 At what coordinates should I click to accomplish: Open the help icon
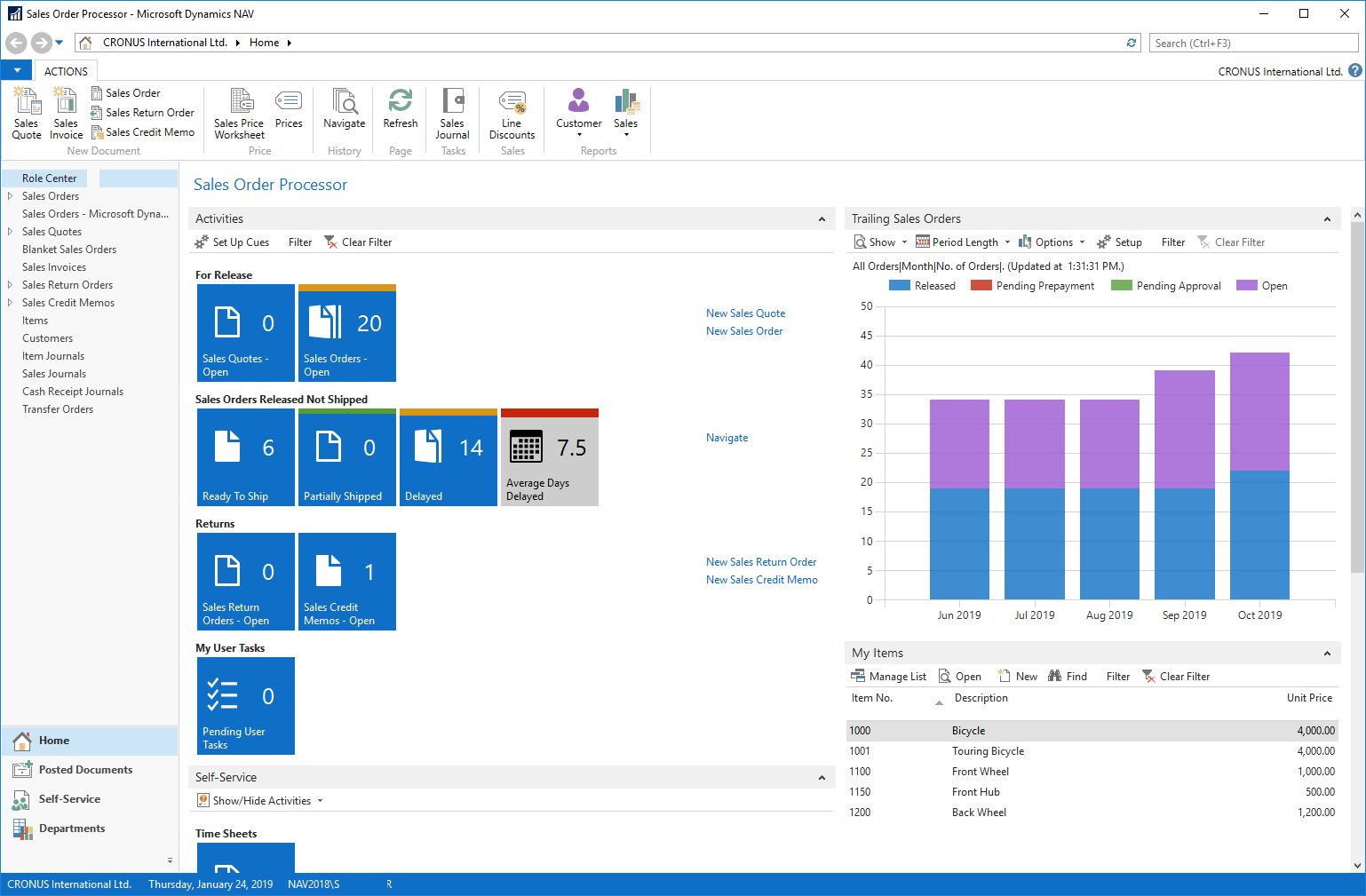[1355, 70]
